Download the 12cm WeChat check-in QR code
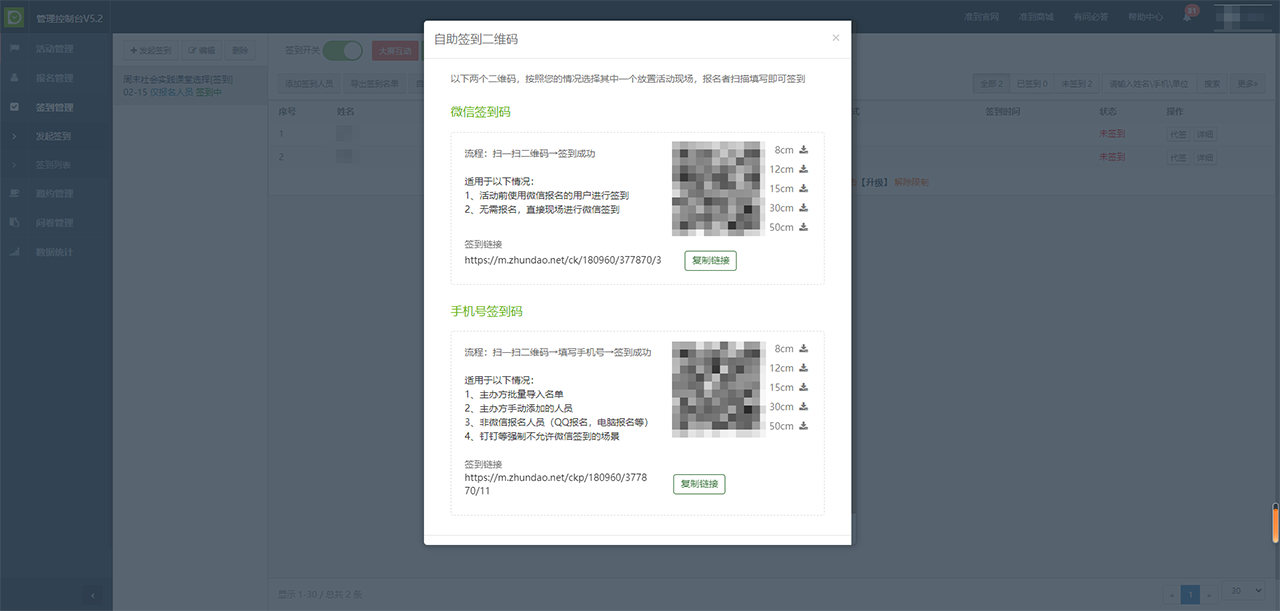The height and width of the screenshot is (611, 1280). pos(804,169)
